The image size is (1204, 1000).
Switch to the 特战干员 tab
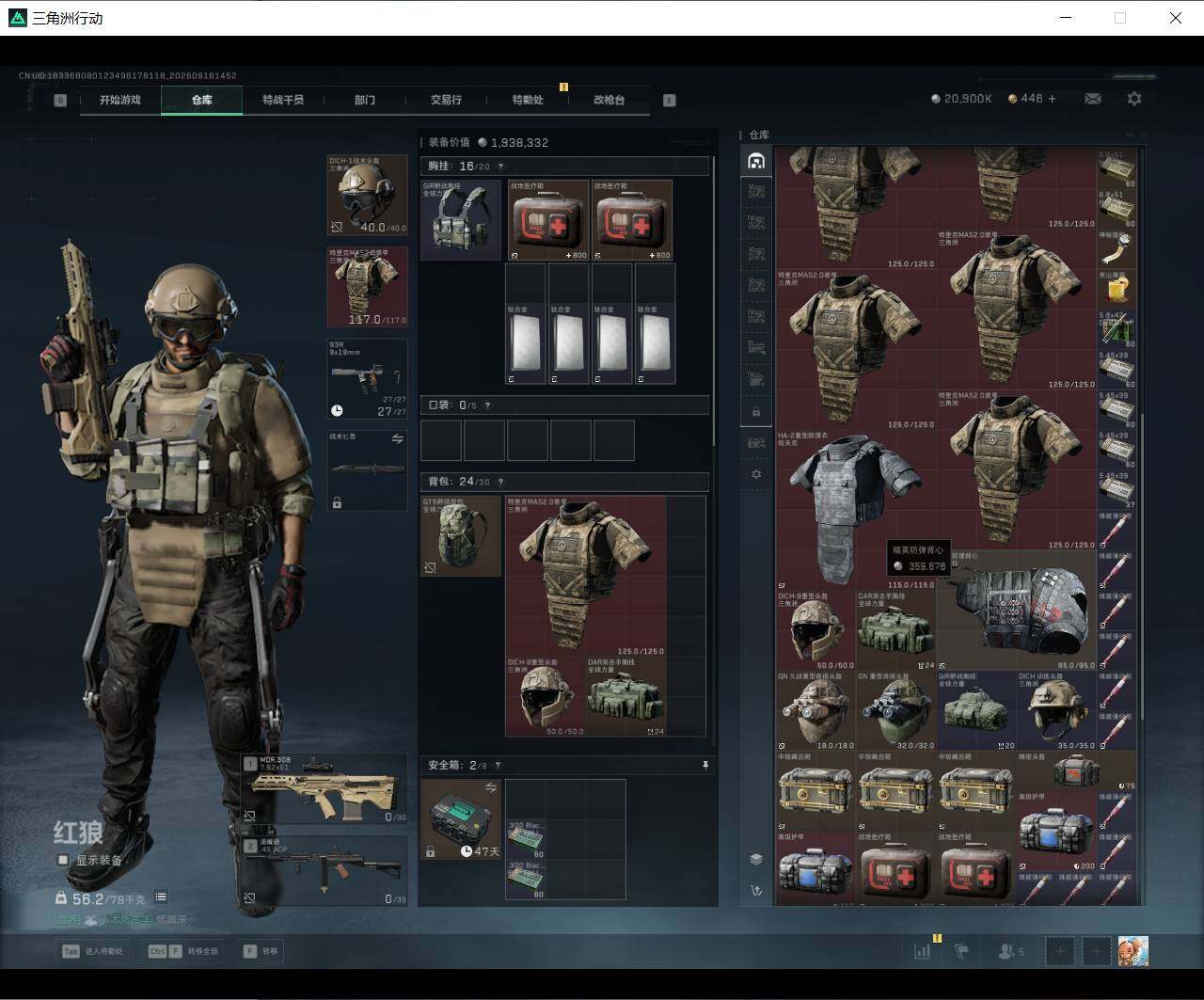283,100
